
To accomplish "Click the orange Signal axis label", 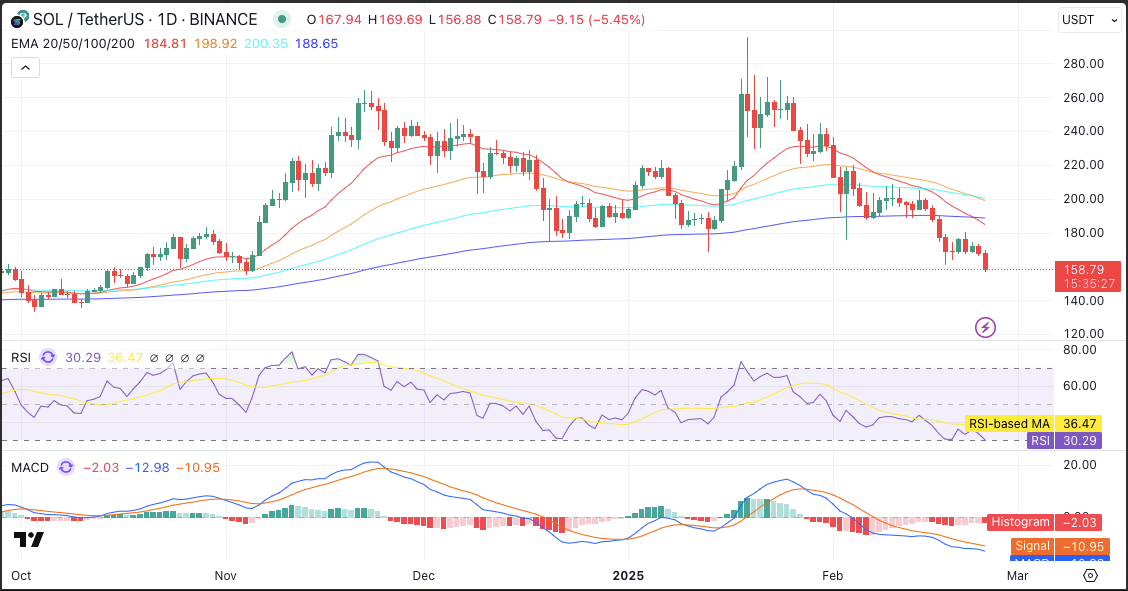I will pos(1032,546).
